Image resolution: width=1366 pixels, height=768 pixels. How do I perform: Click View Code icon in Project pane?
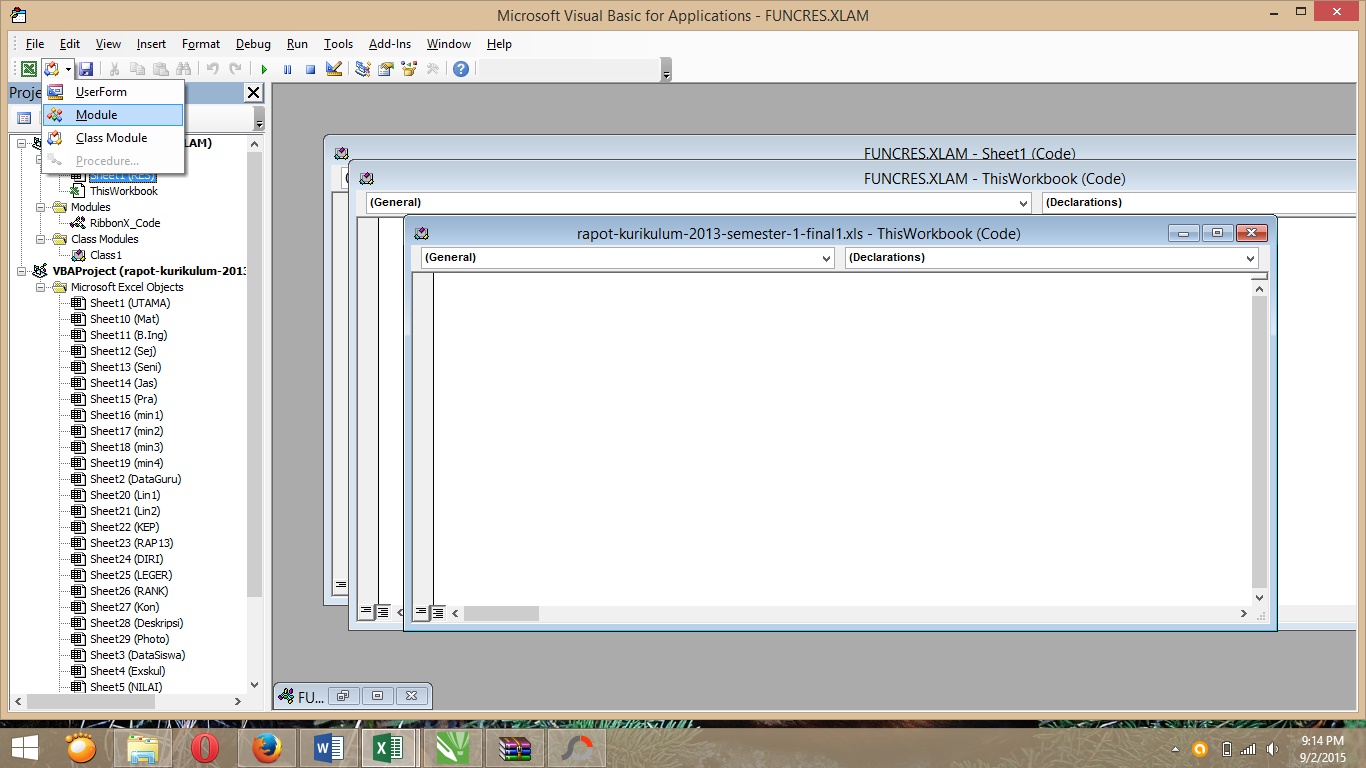(x=24, y=118)
